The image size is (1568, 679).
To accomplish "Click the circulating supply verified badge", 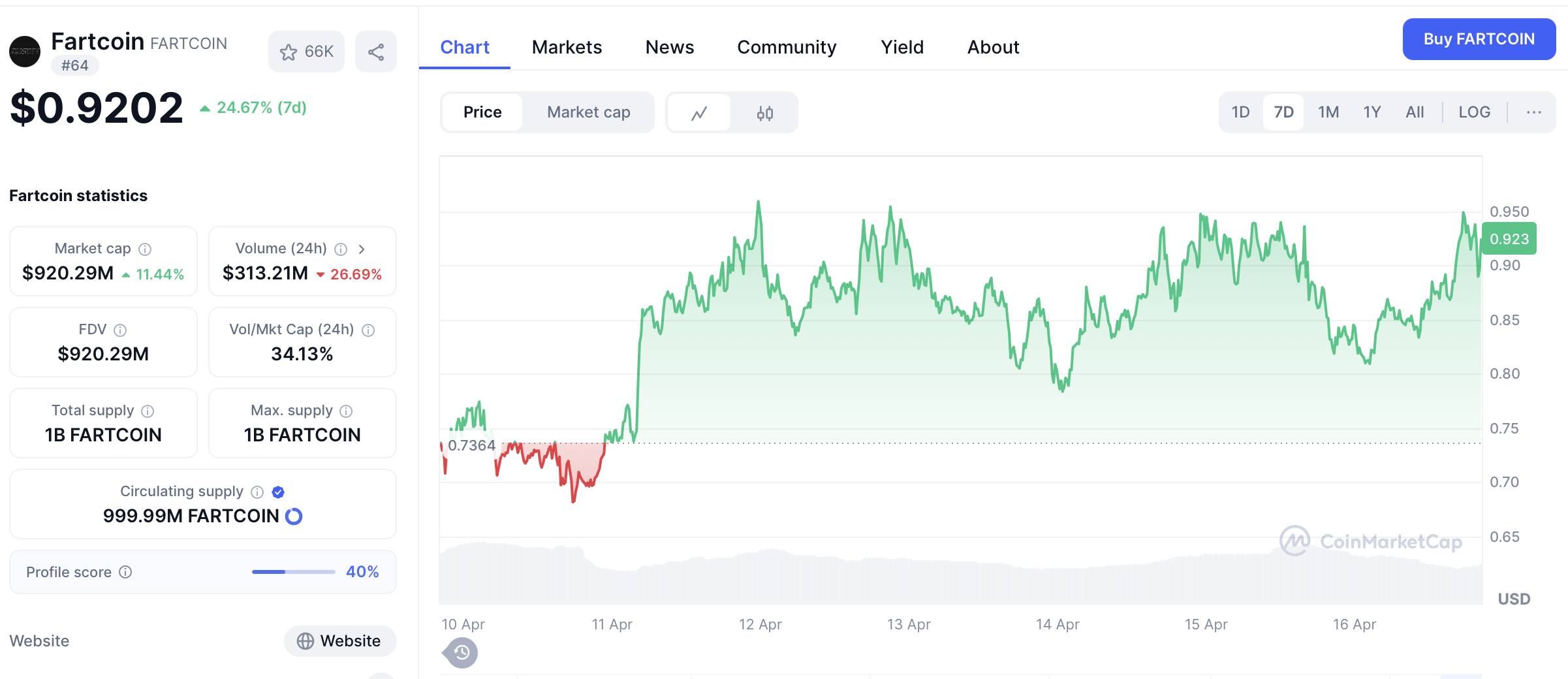I will (x=278, y=492).
